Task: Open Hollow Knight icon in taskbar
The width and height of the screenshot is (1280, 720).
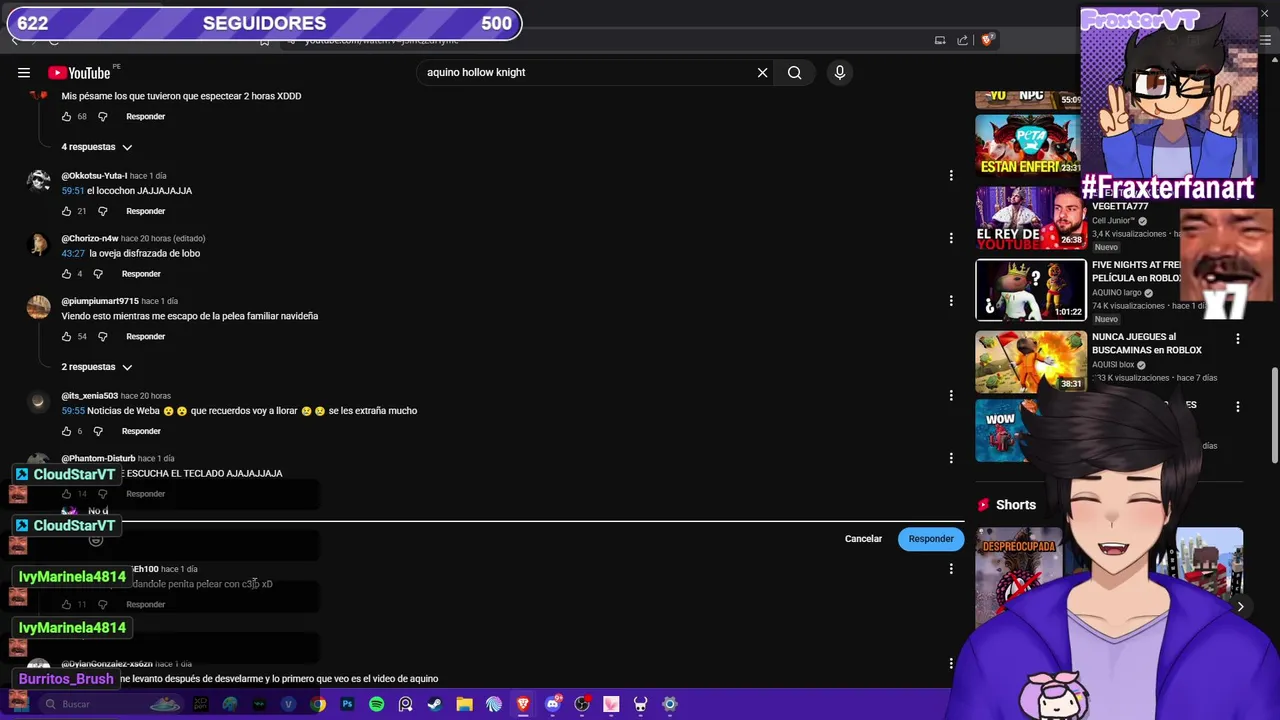Action: 641,704
